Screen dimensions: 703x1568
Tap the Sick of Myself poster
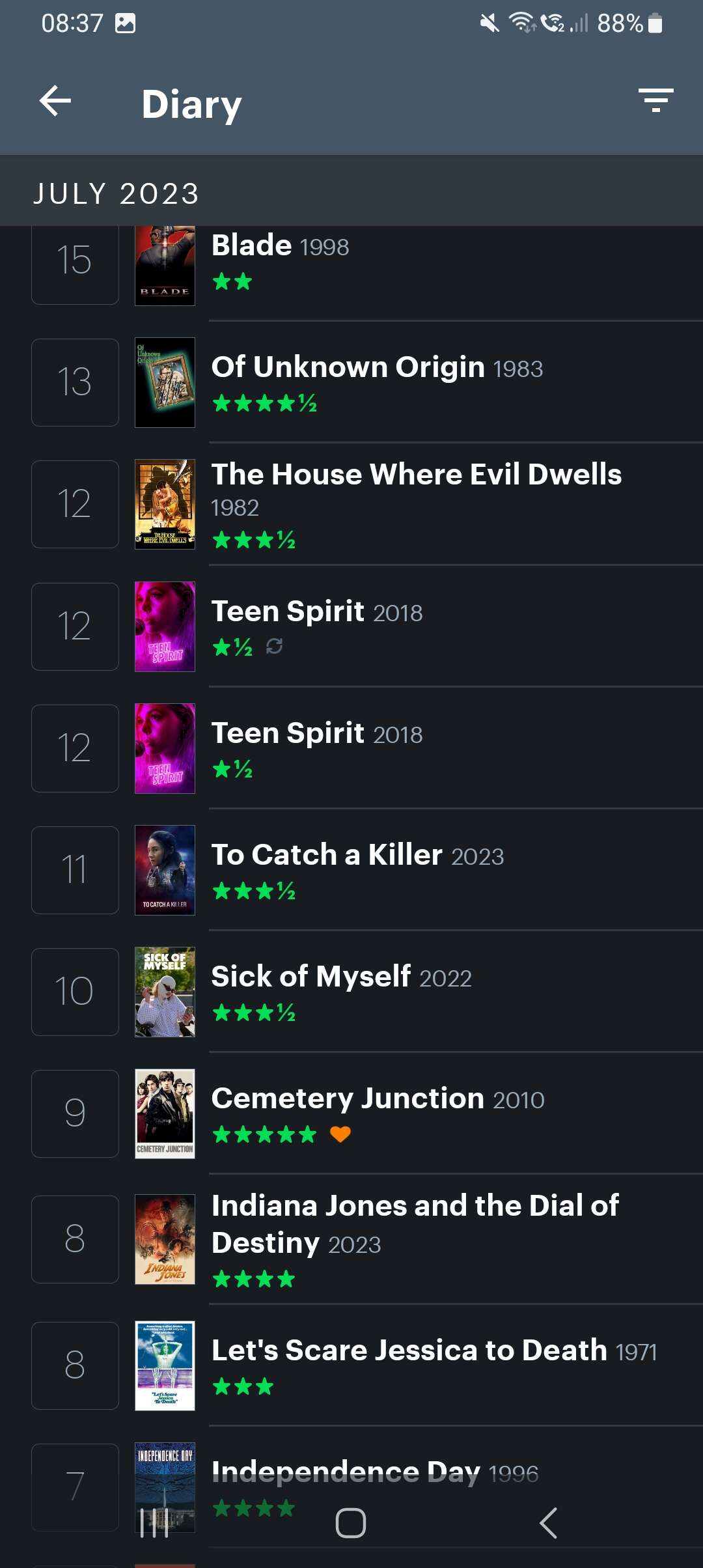(165, 992)
